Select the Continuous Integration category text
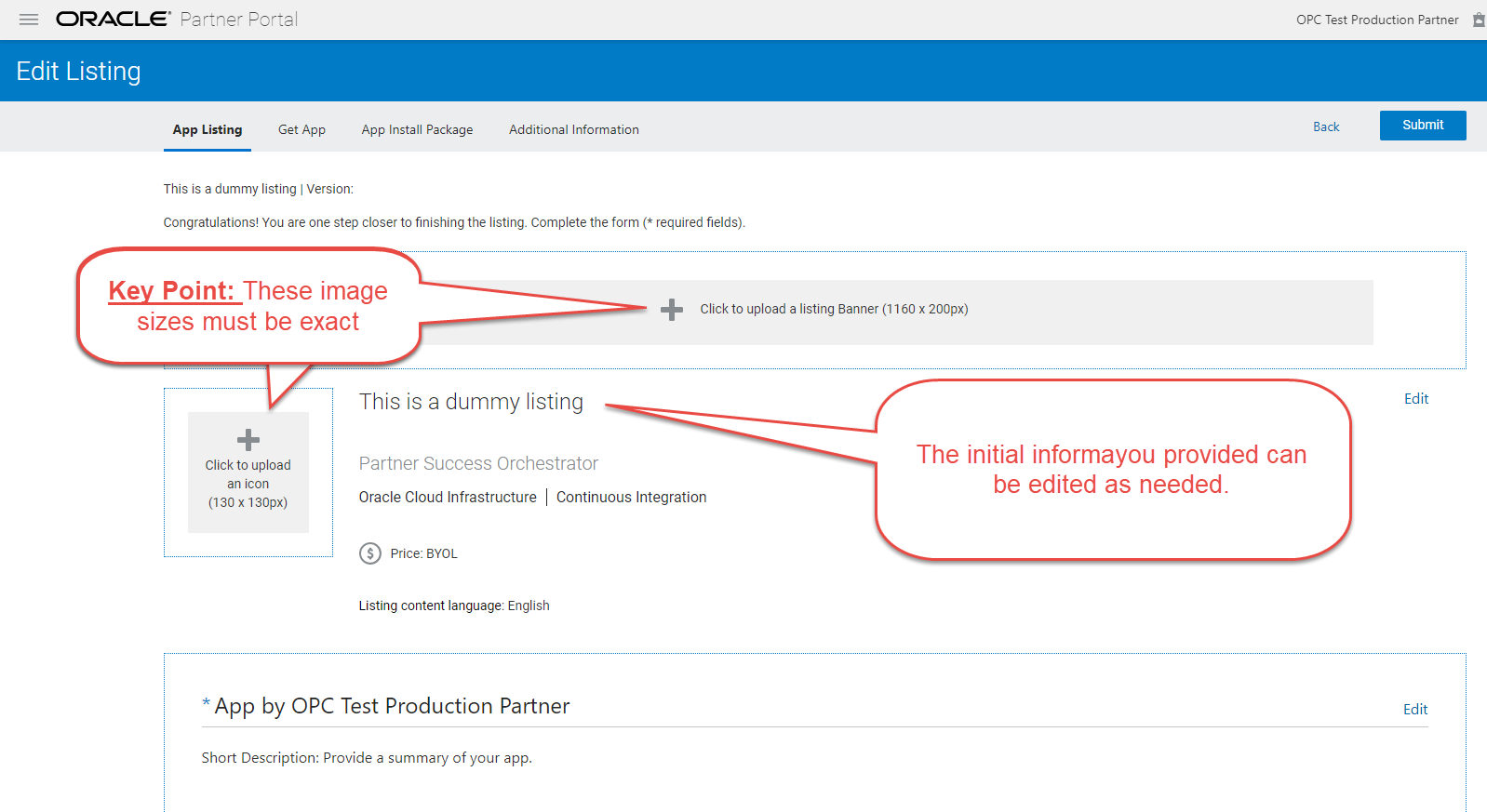1487x812 pixels. pyautogui.click(x=631, y=498)
